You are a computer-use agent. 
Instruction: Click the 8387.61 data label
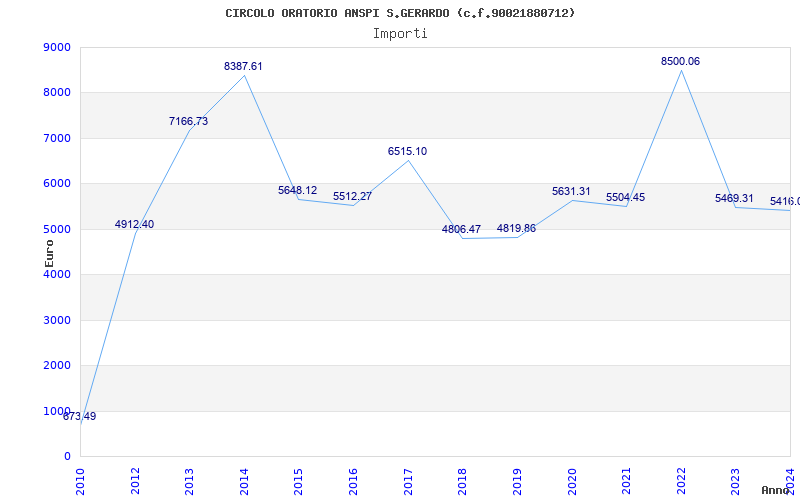point(243,66)
